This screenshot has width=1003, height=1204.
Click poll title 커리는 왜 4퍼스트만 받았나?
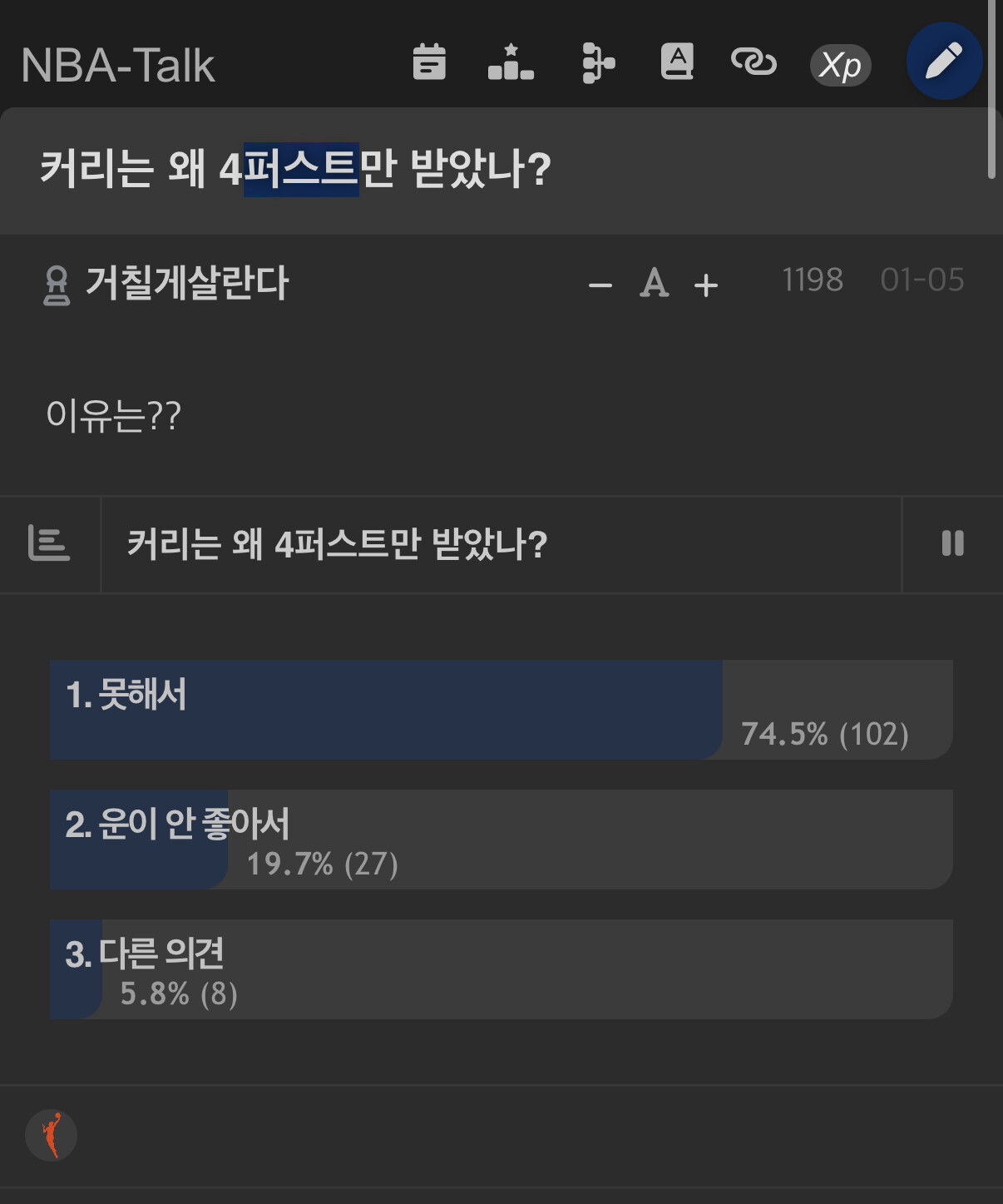click(337, 544)
